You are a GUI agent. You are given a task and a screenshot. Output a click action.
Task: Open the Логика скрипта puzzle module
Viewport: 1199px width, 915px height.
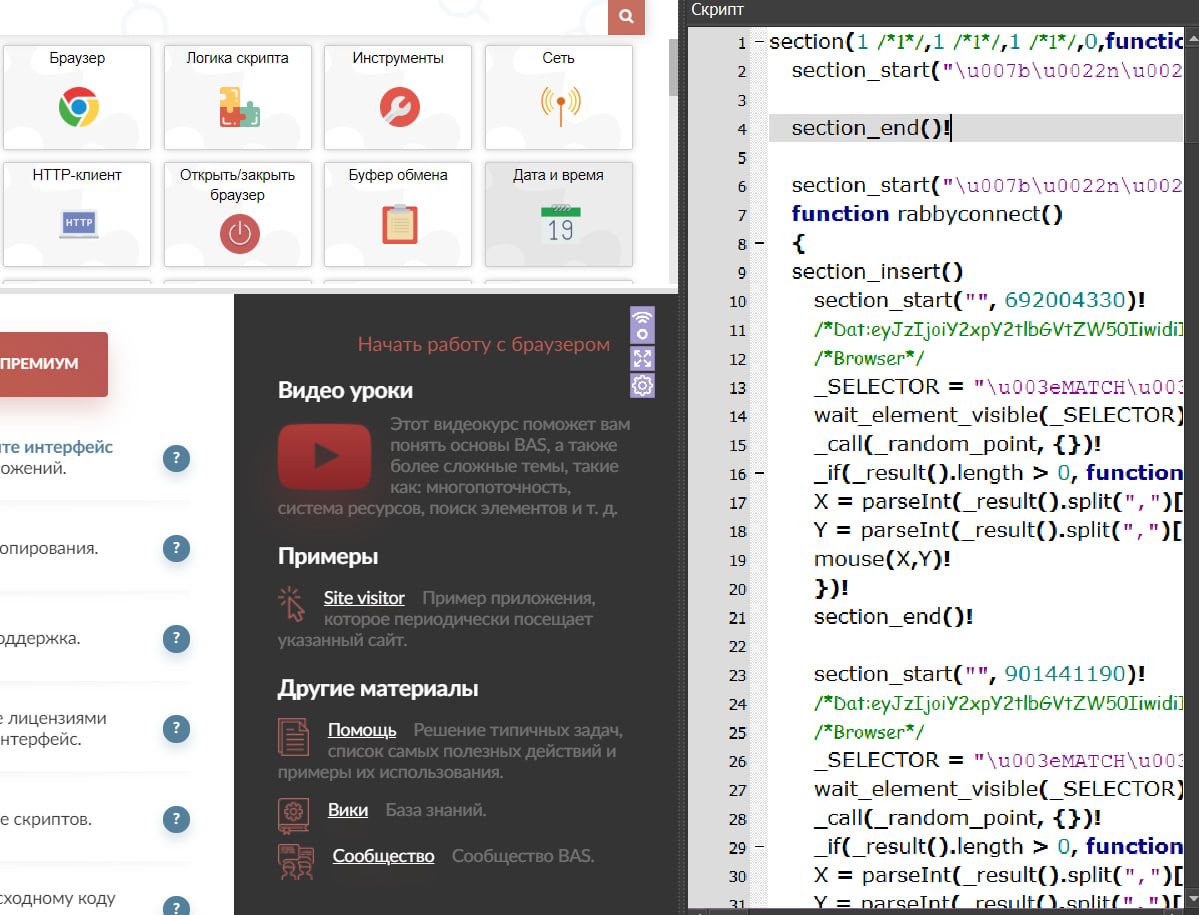click(x=238, y=98)
